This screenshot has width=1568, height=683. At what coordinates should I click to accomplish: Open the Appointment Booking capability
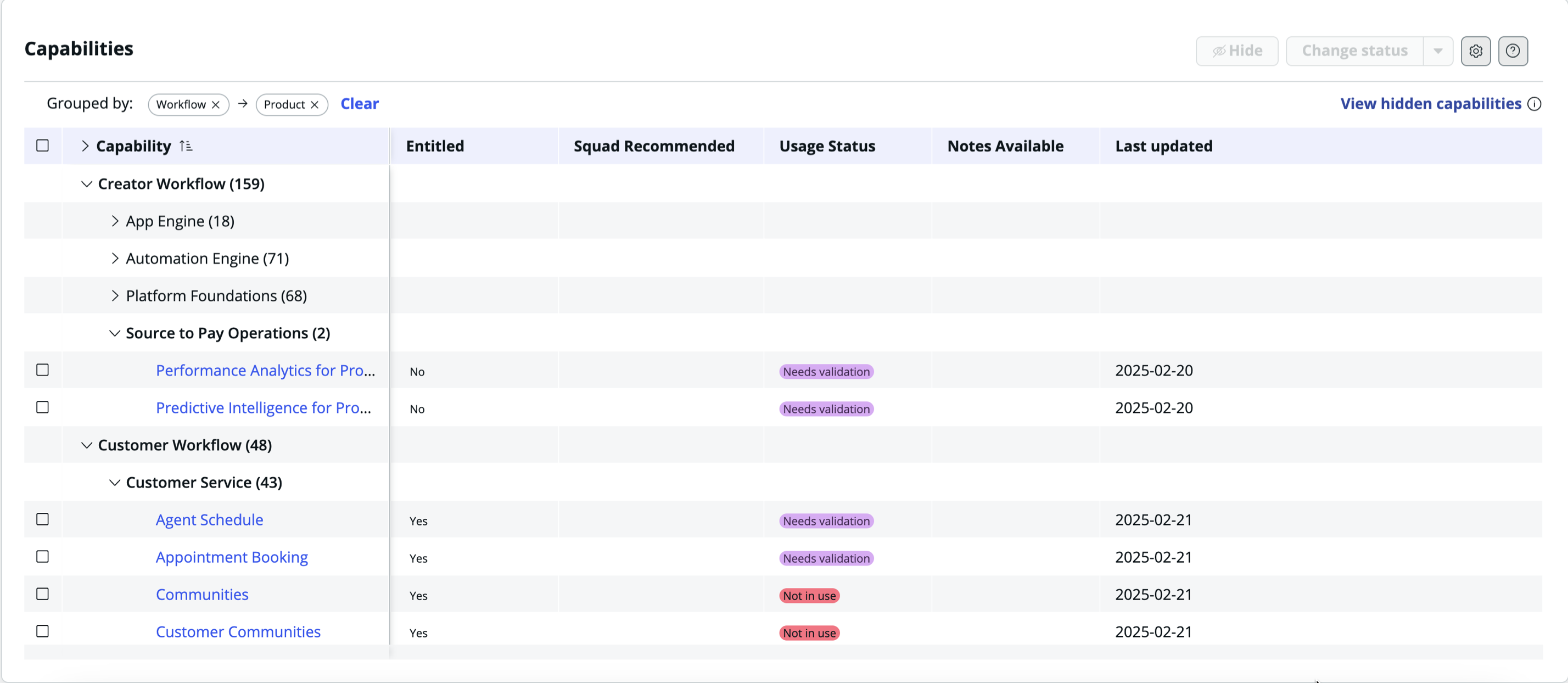(x=232, y=557)
